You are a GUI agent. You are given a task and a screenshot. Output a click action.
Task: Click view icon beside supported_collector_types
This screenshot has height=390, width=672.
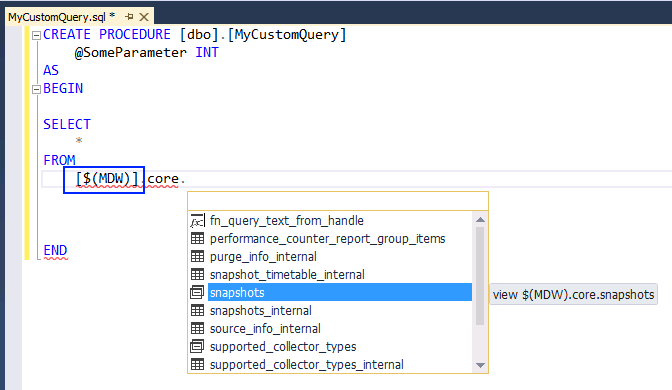(x=197, y=346)
